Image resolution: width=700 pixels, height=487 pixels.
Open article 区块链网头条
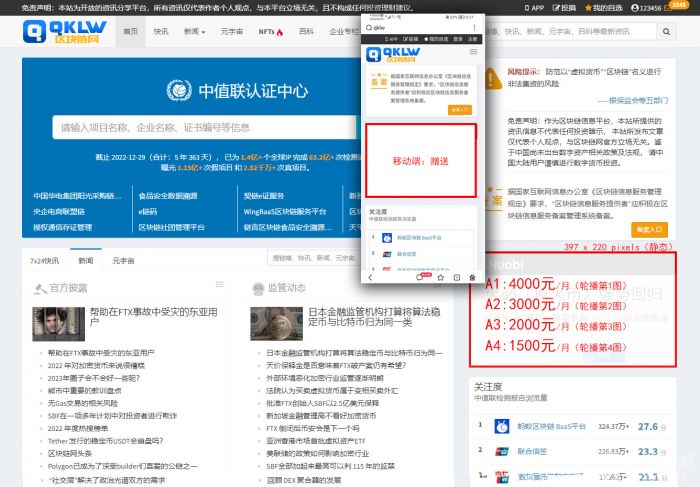point(70,454)
